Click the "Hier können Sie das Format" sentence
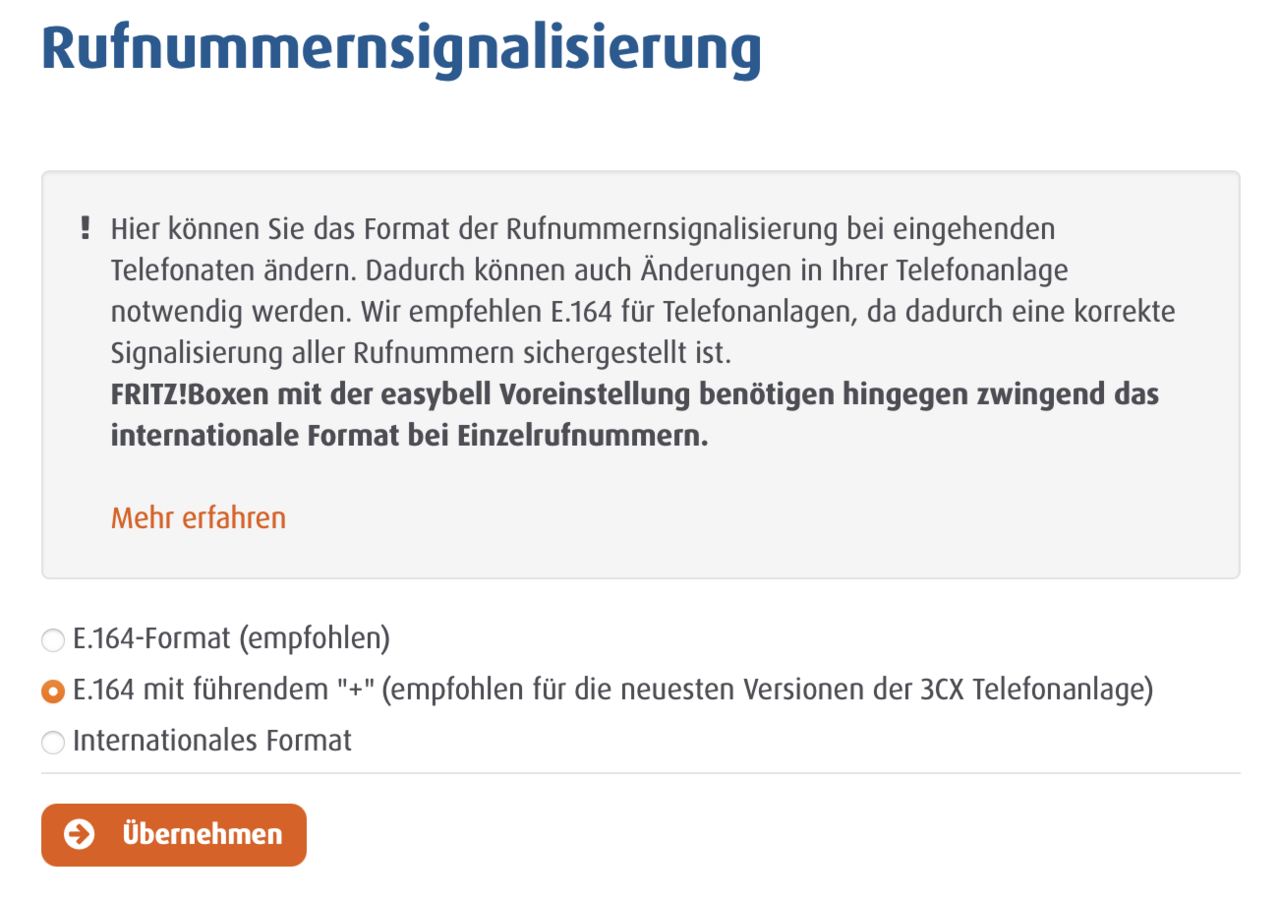Screen dimensions: 1280x901 click(582, 229)
